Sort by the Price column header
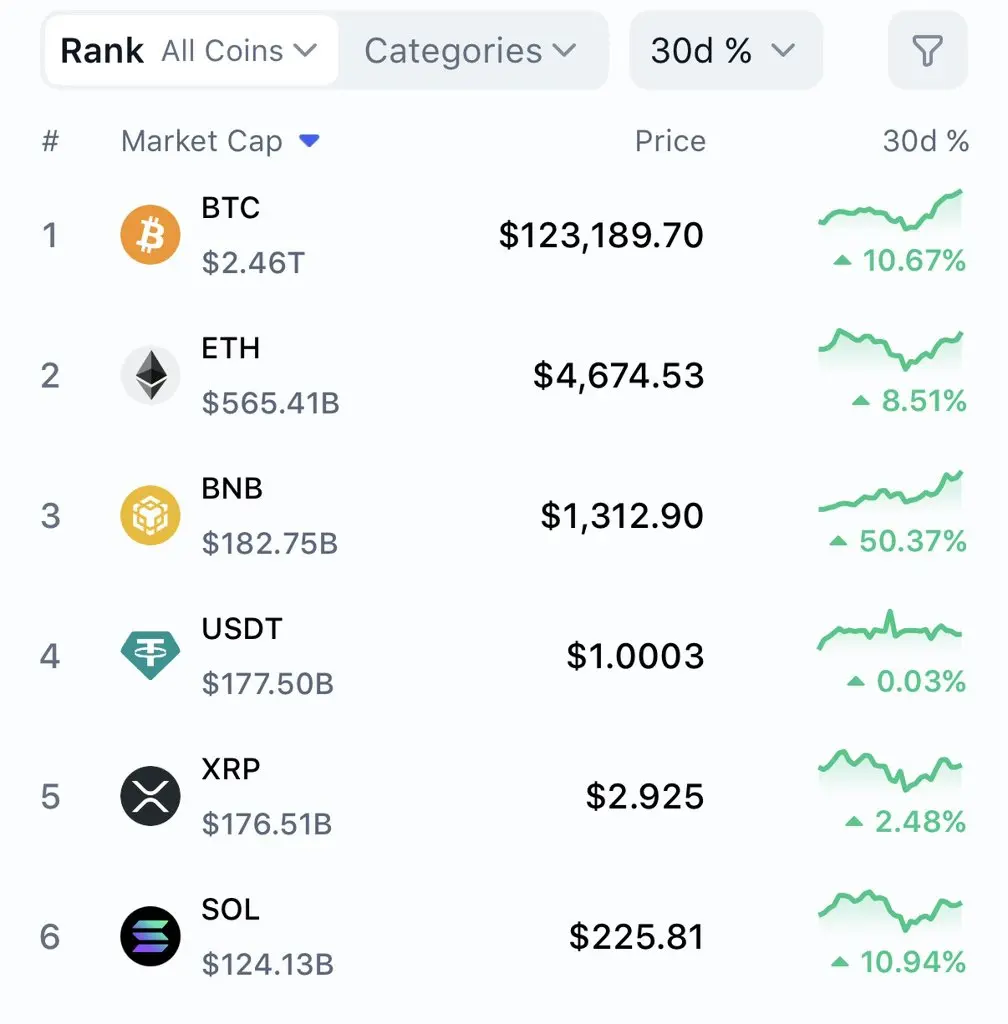Screen dimensions: 1008x1024 pos(670,141)
